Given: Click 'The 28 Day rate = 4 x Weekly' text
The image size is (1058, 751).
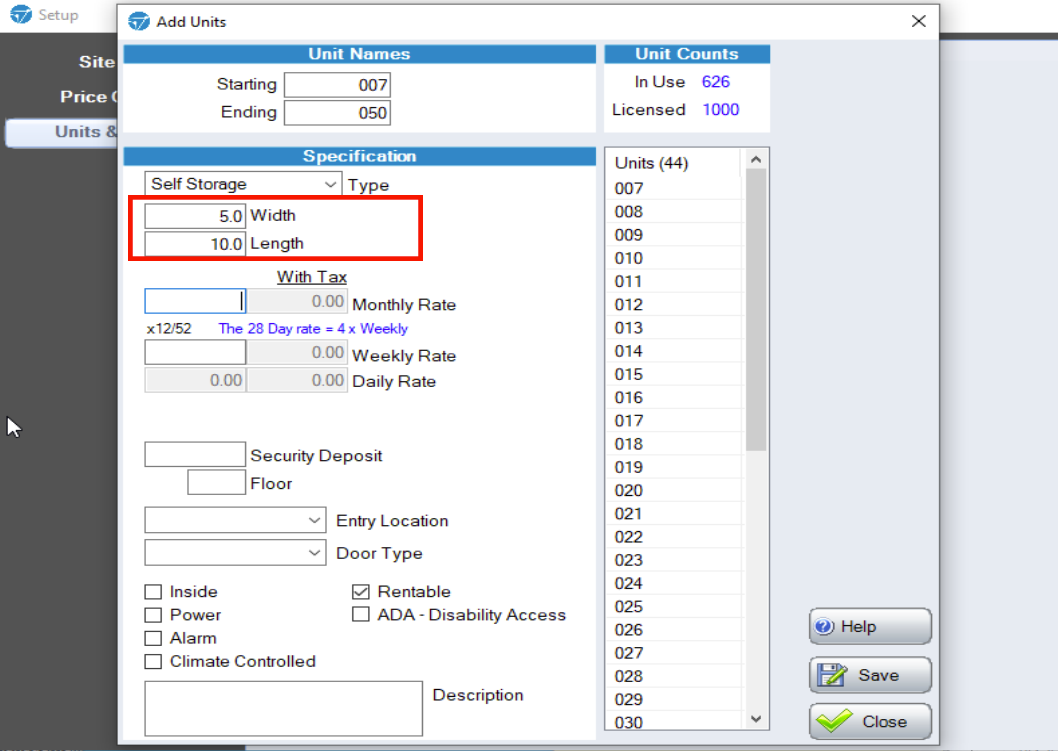Looking at the screenshot, I should tap(313, 329).
